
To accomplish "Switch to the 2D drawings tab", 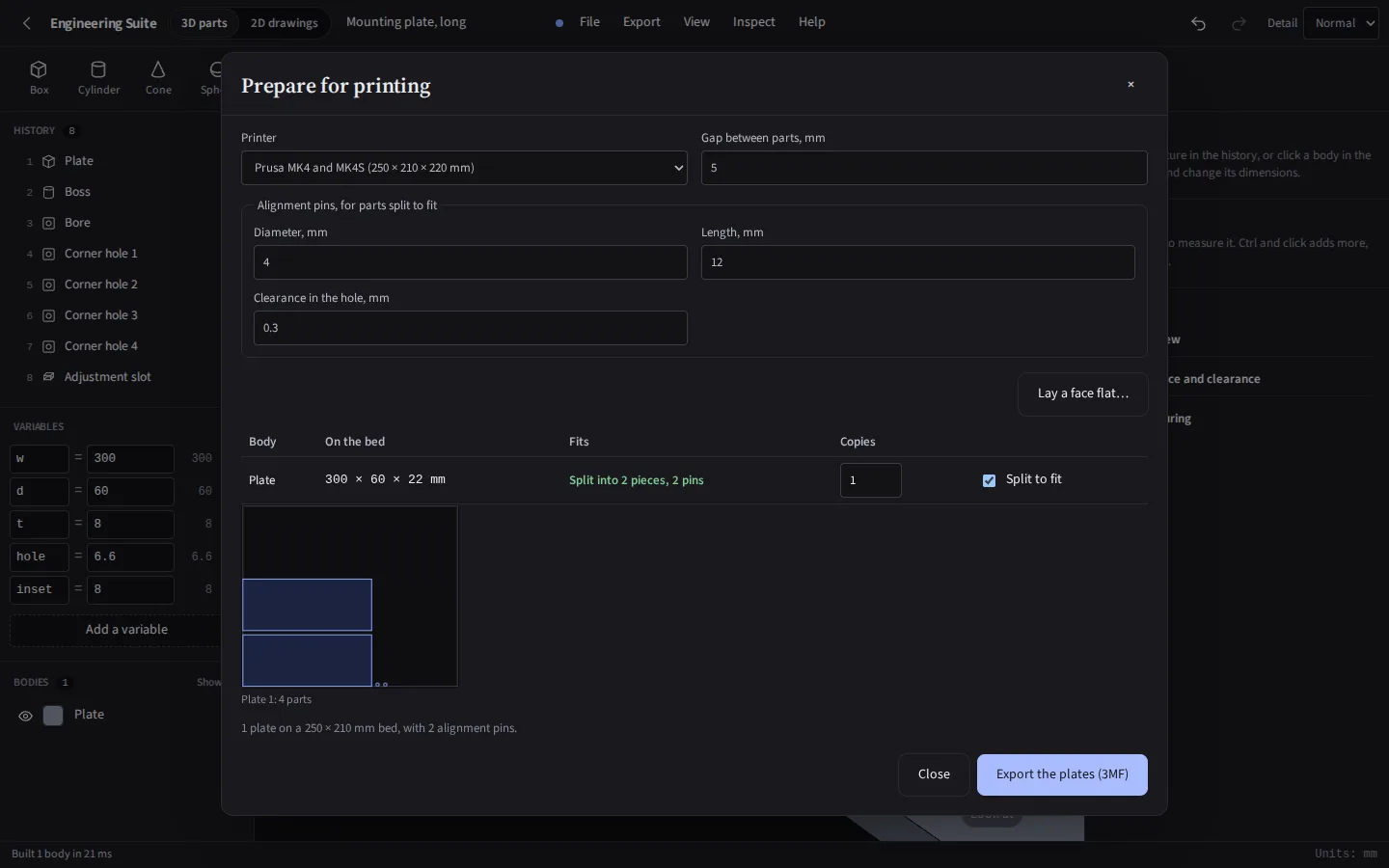I will (x=285, y=23).
